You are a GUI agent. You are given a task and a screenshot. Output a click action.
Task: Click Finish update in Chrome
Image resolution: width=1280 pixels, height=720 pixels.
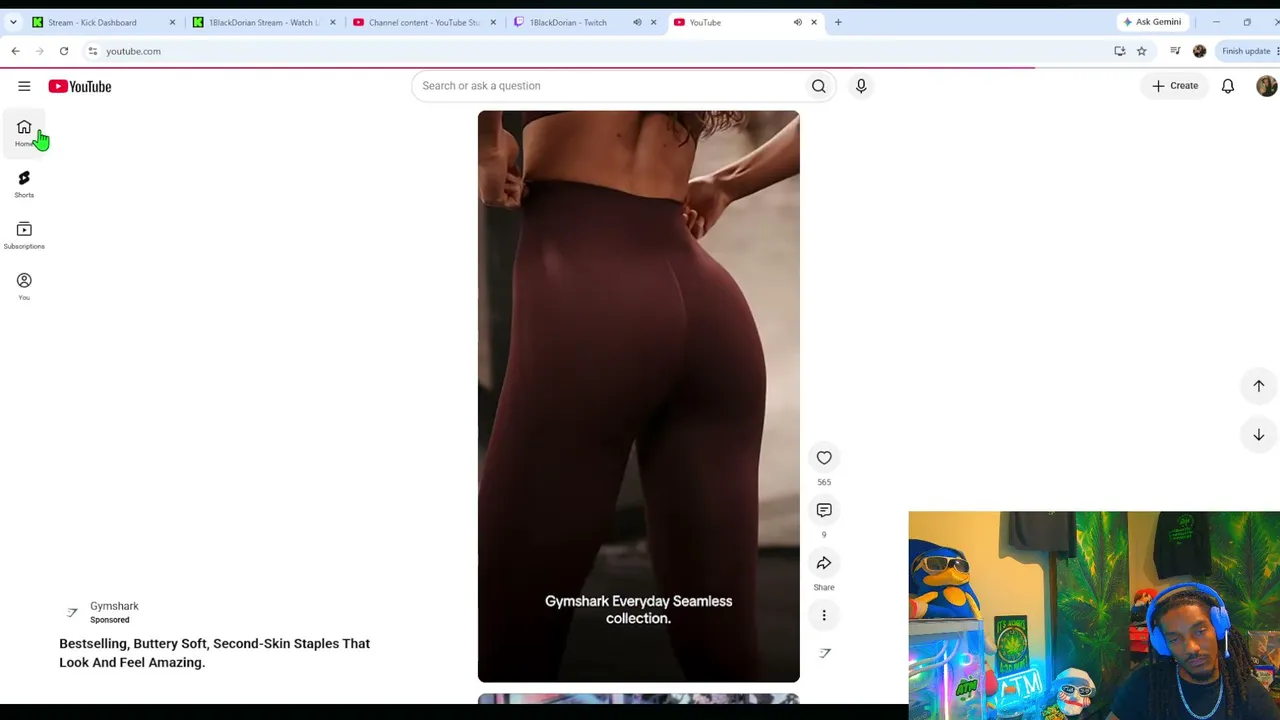[1246, 51]
